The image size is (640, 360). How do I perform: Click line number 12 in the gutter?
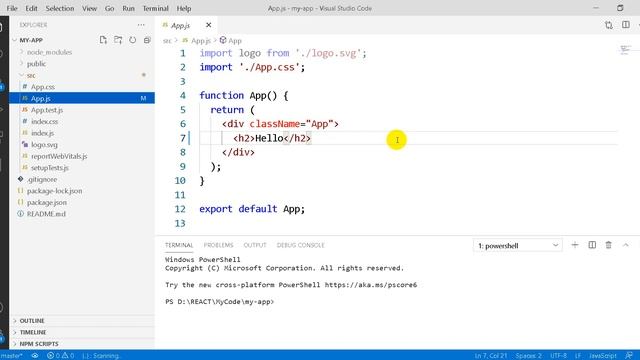(x=180, y=209)
